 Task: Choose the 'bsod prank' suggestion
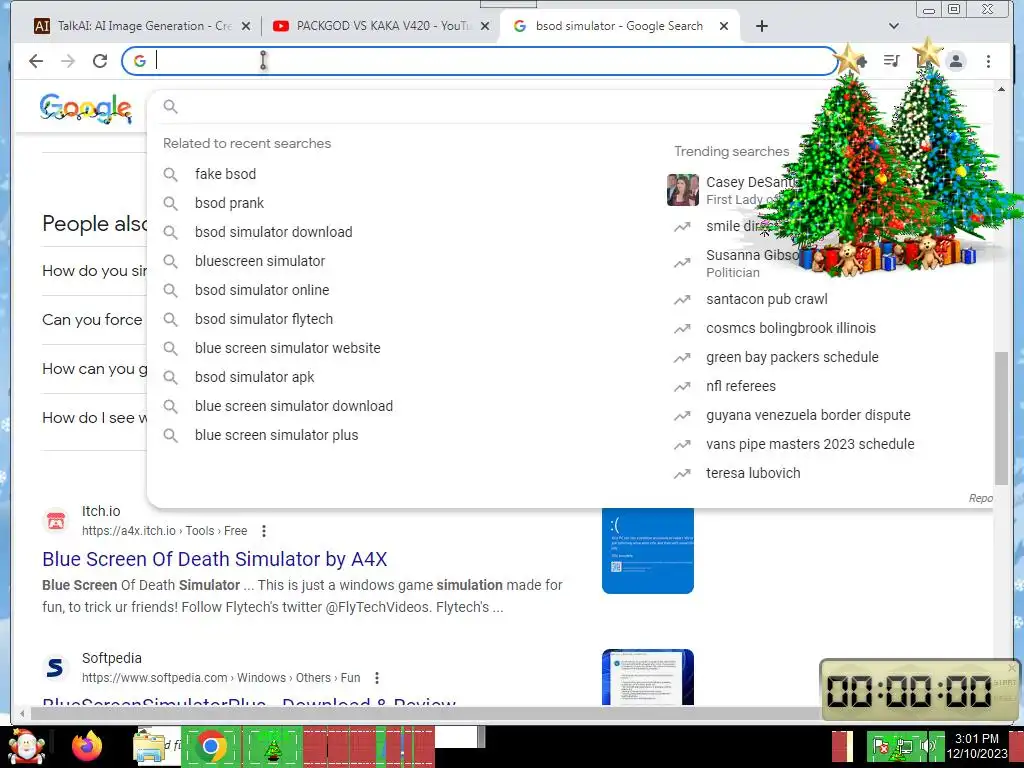(229, 203)
